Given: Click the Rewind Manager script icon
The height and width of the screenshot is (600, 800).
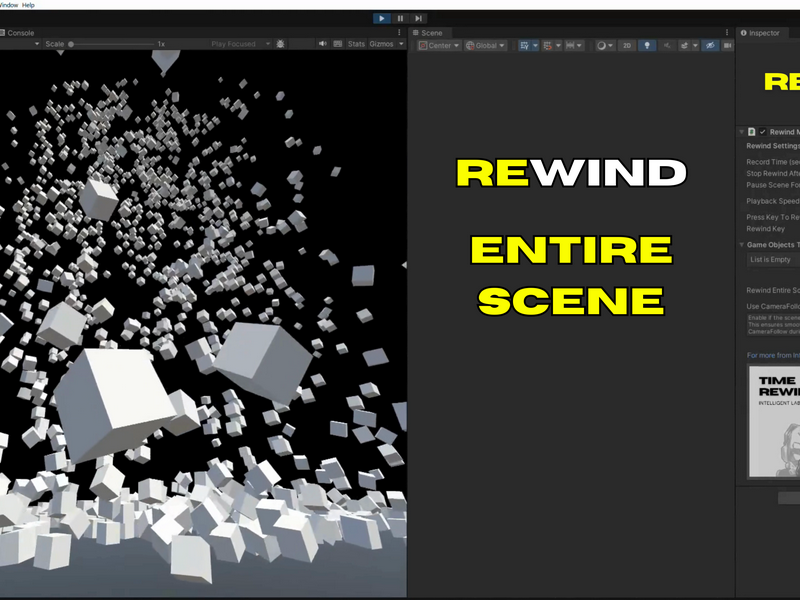Looking at the screenshot, I should (752, 132).
